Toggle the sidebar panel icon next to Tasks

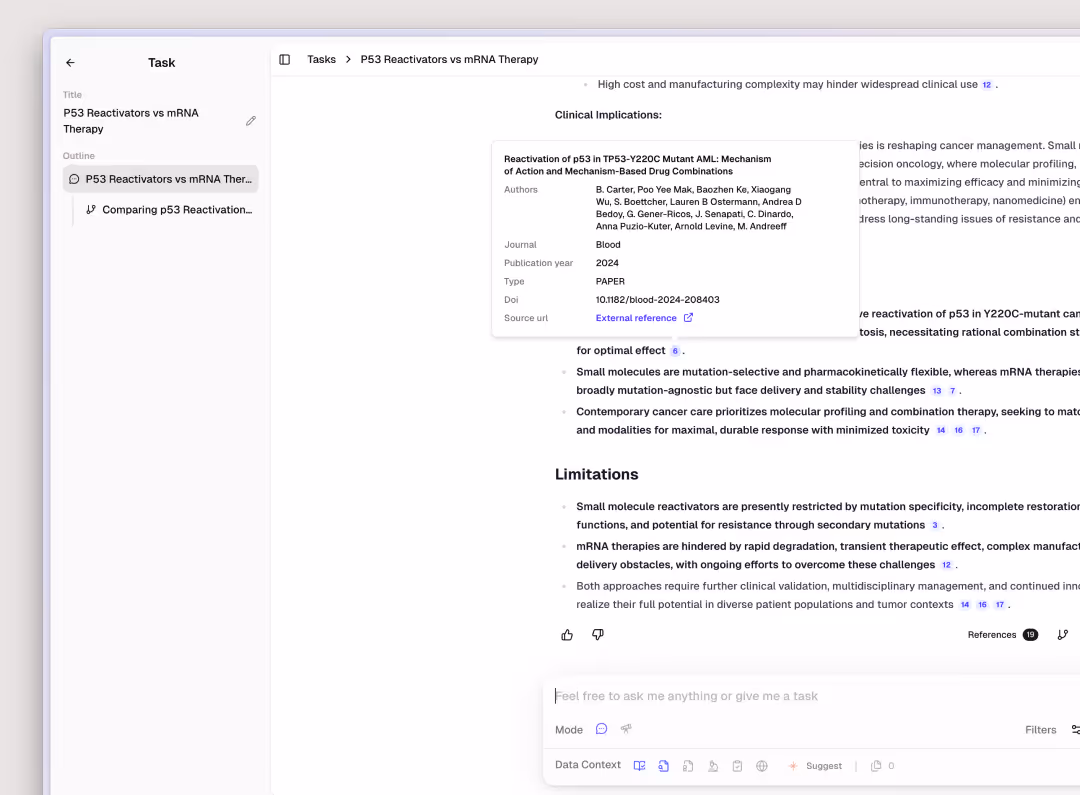(x=284, y=59)
